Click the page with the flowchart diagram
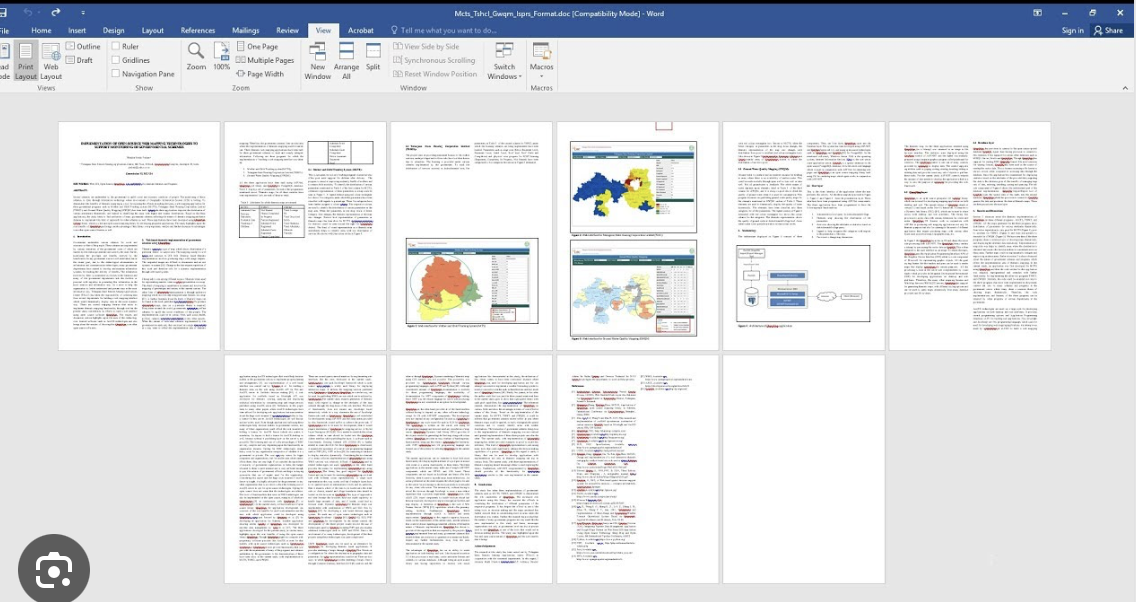 tap(803, 236)
